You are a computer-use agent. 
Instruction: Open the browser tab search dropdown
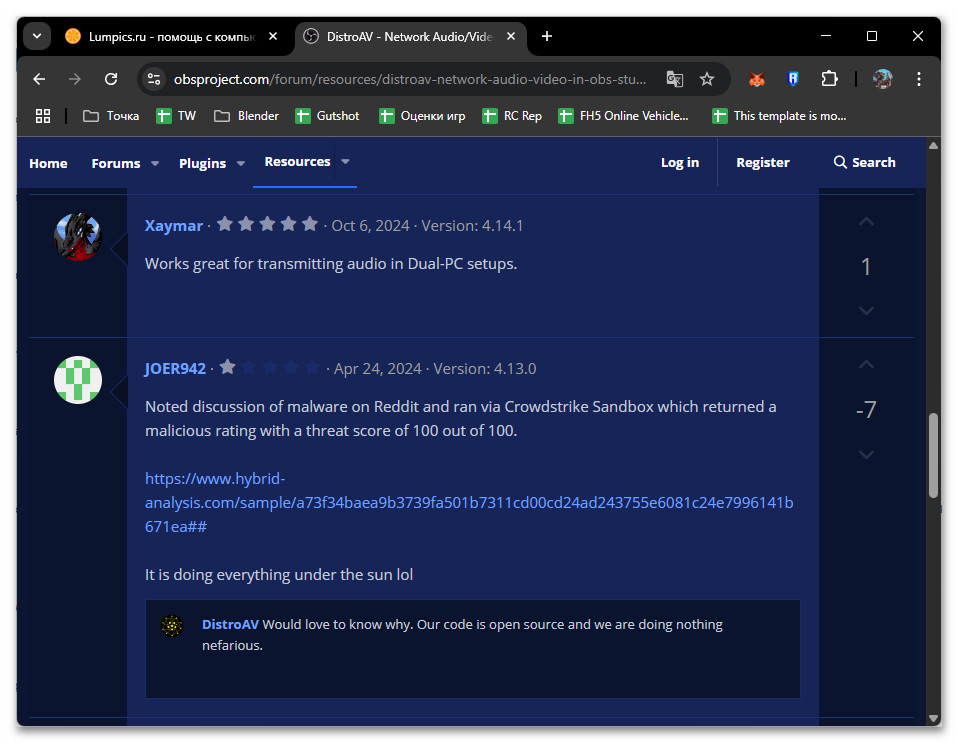tap(37, 36)
